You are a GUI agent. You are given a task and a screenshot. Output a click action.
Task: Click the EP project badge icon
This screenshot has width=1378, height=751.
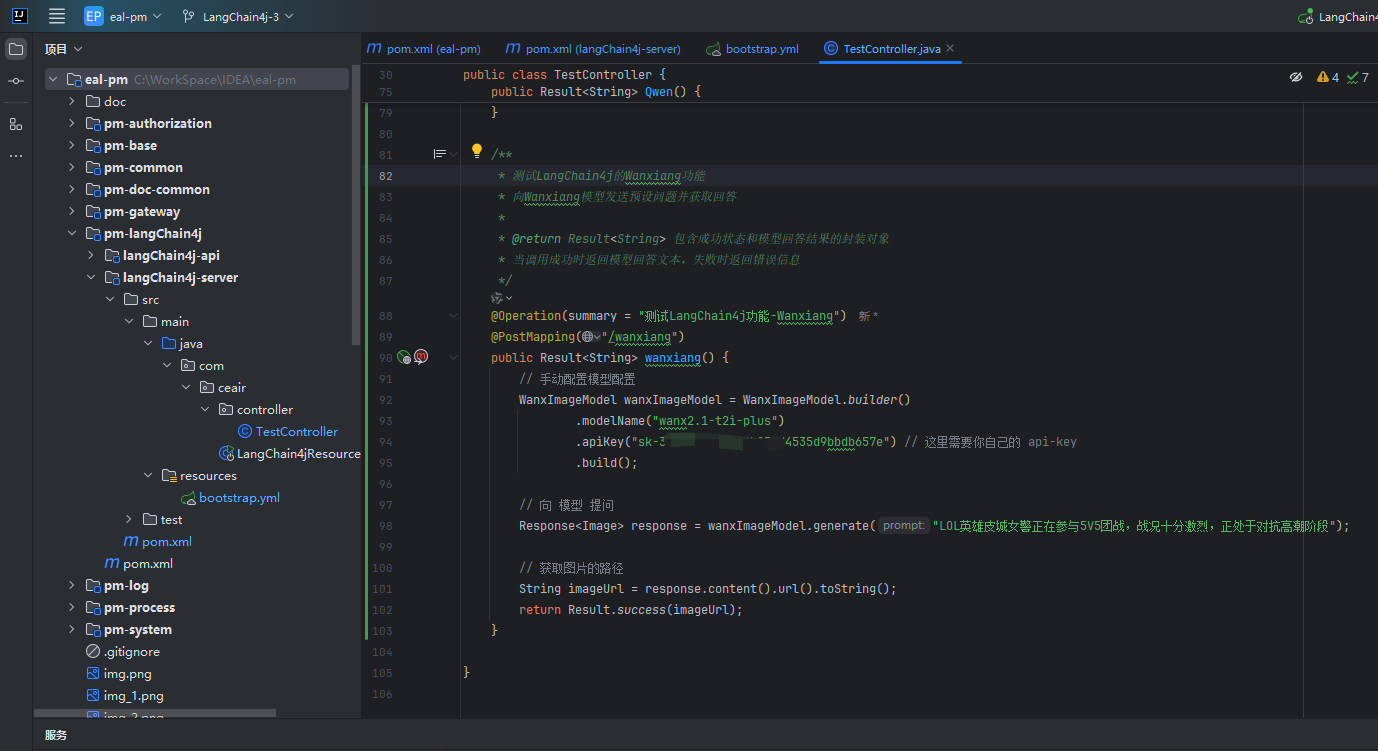click(94, 16)
